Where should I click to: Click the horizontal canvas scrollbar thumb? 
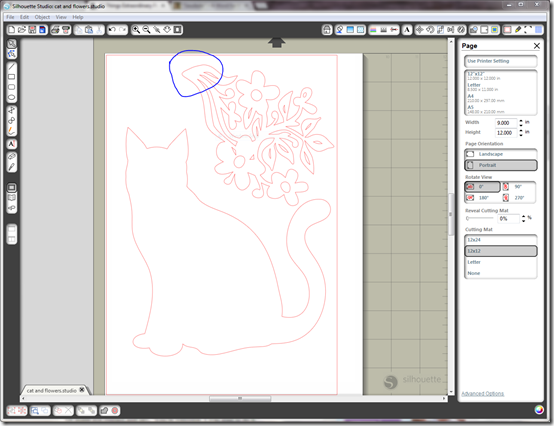pos(240,398)
